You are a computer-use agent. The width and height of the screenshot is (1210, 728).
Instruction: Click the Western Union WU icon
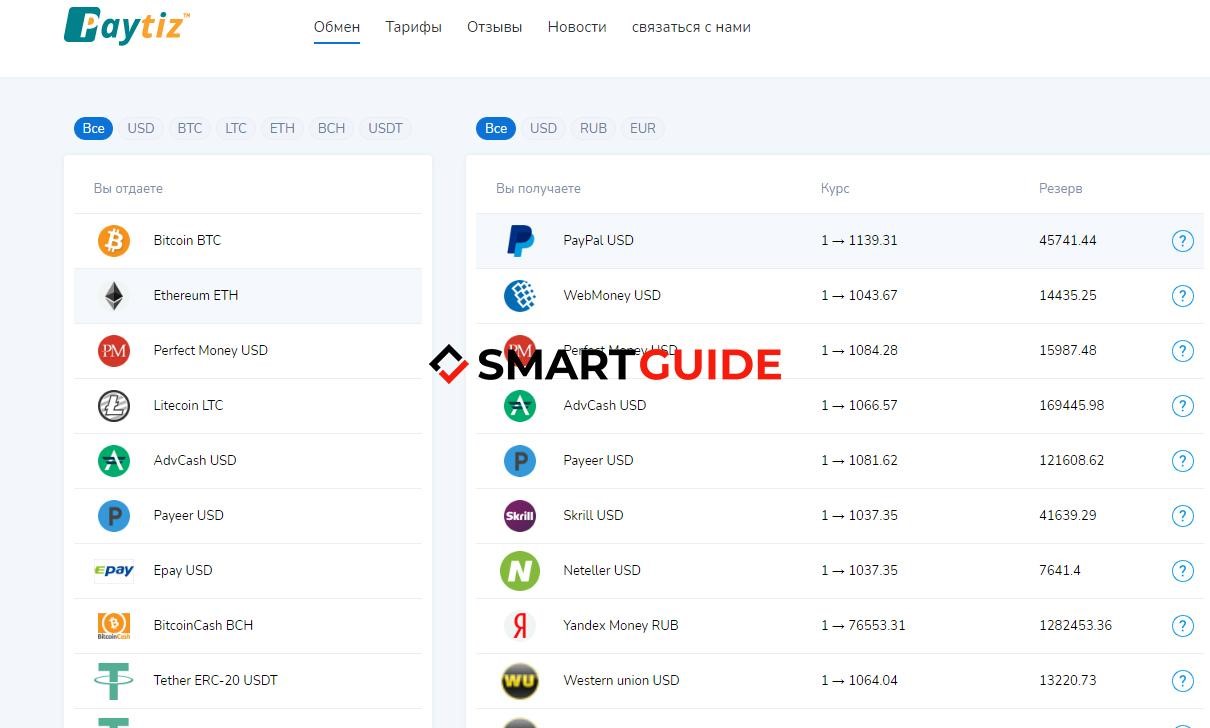[x=520, y=681]
